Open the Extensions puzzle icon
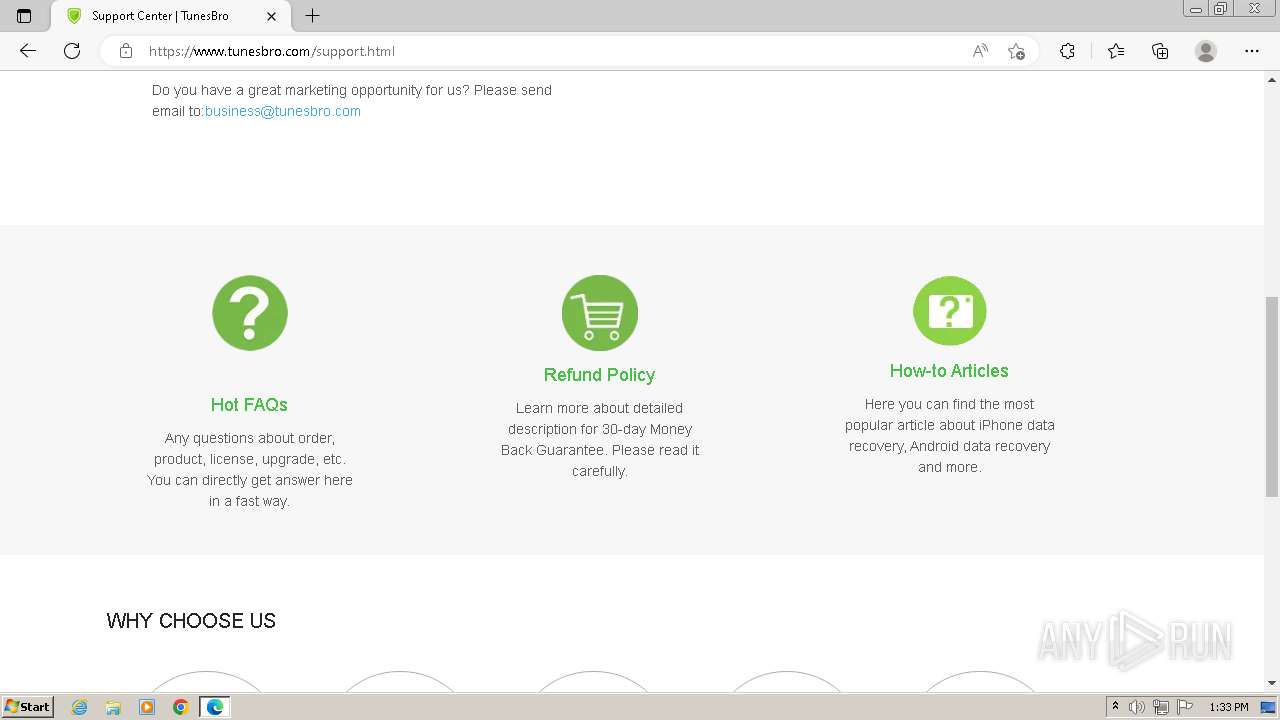The image size is (1280, 720). pos(1067,51)
